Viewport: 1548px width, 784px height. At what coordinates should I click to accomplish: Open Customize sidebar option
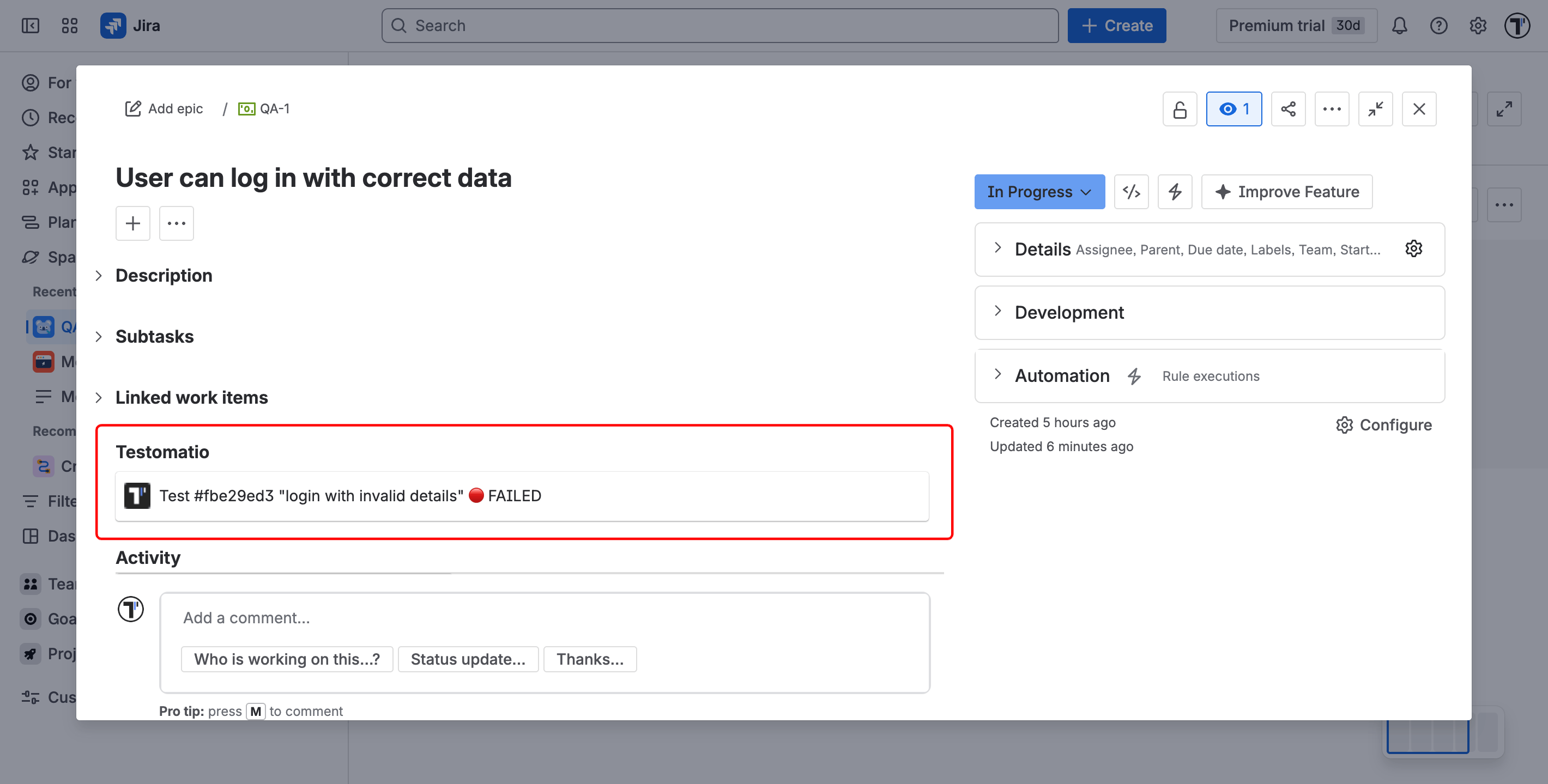click(x=48, y=697)
